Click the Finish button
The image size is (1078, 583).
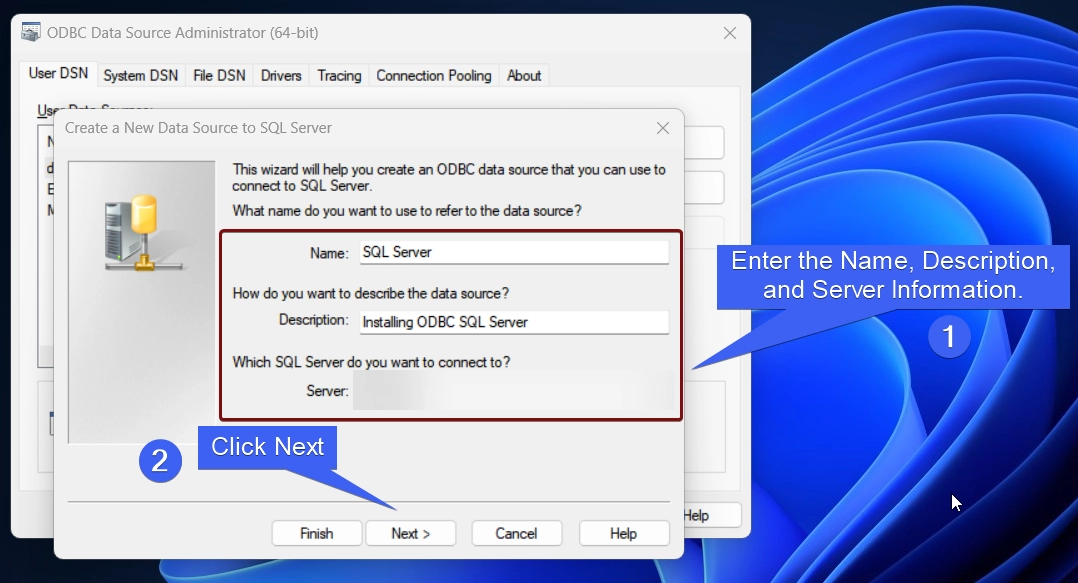coord(316,534)
